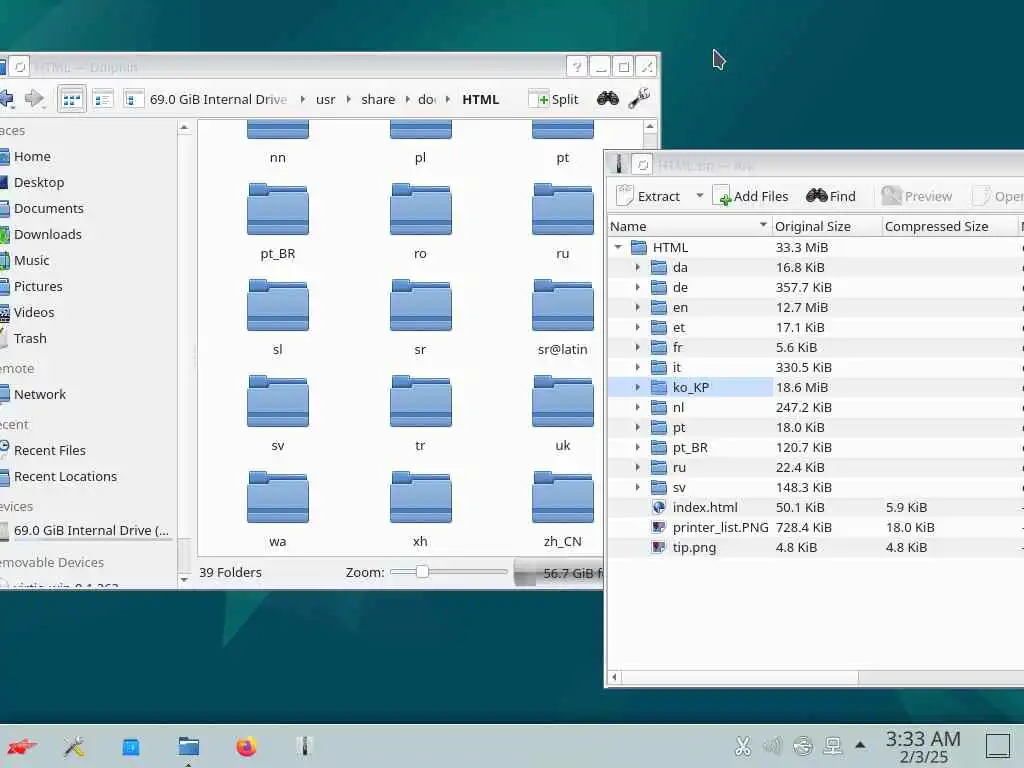Expand the de folder in Ark
The width and height of the screenshot is (1024, 768).
(x=638, y=287)
